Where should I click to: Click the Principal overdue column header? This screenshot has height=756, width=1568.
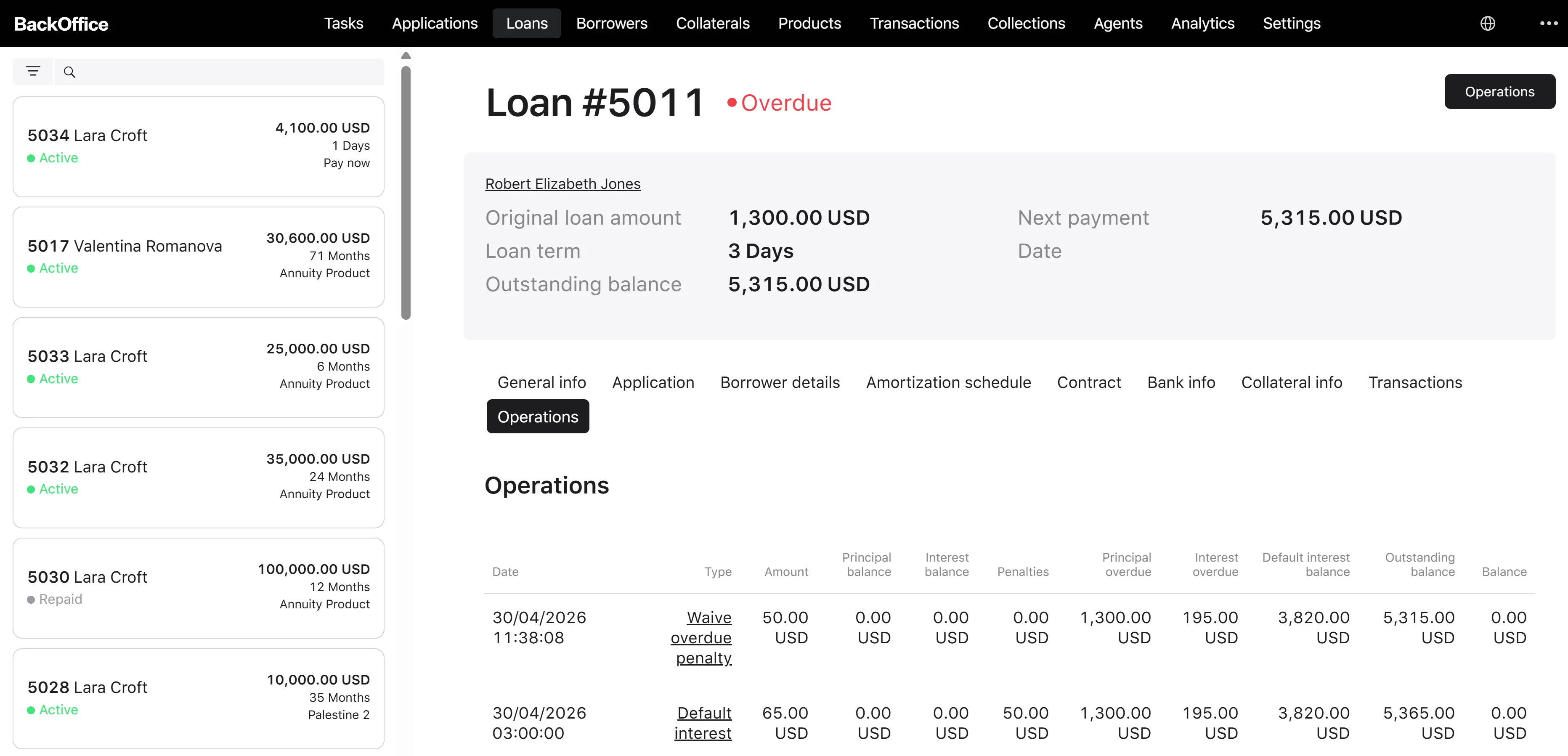[x=1127, y=564]
